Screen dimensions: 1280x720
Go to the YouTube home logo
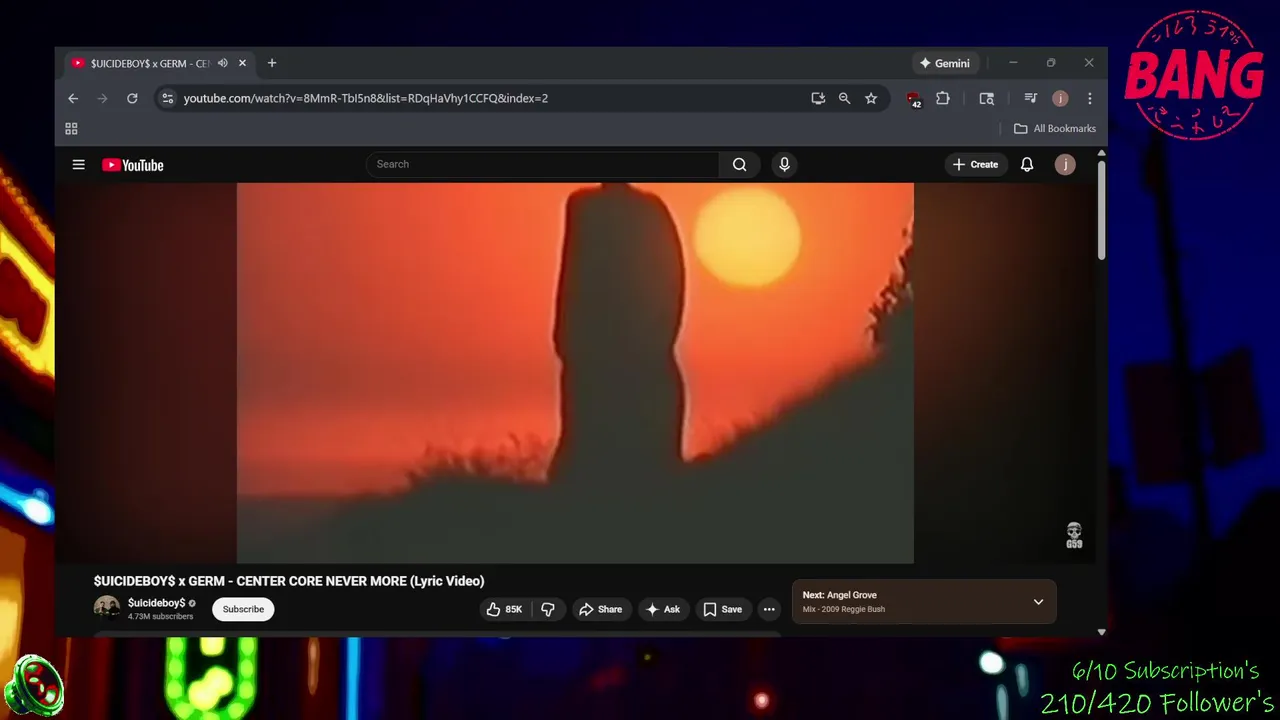(132, 165)
